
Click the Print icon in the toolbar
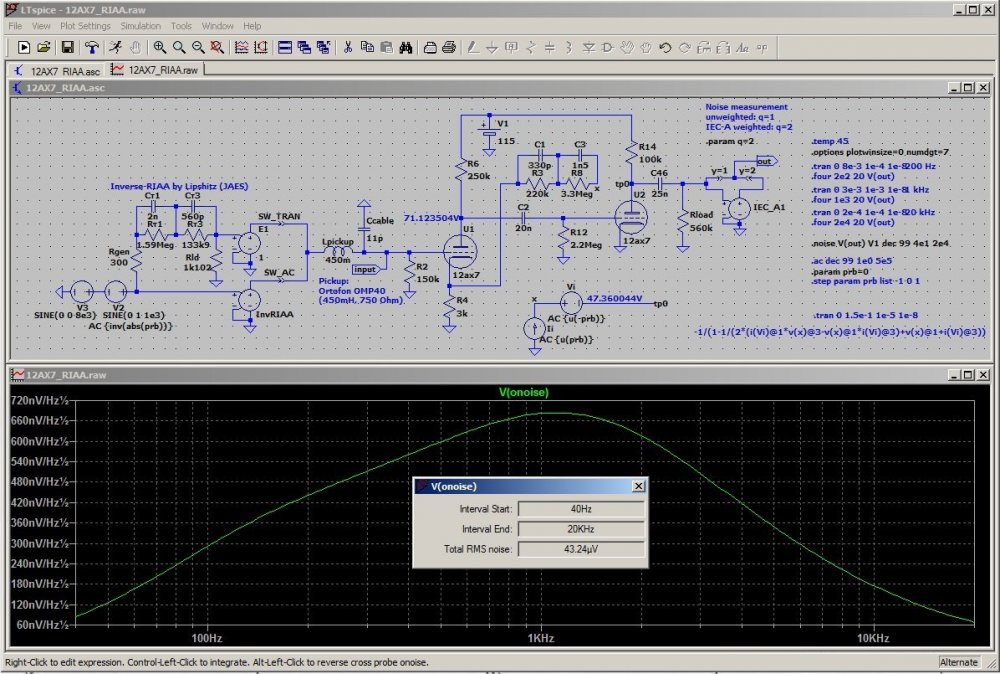coord(449,47)
